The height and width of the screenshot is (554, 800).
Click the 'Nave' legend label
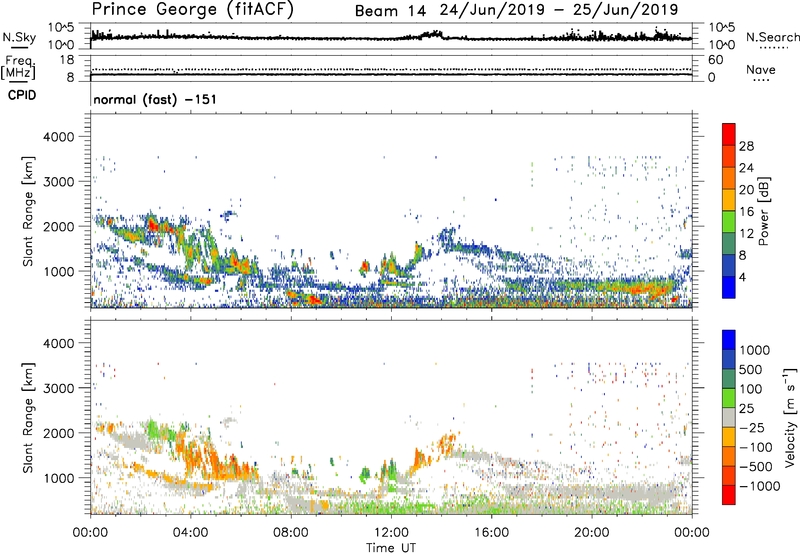click(761, 70)
